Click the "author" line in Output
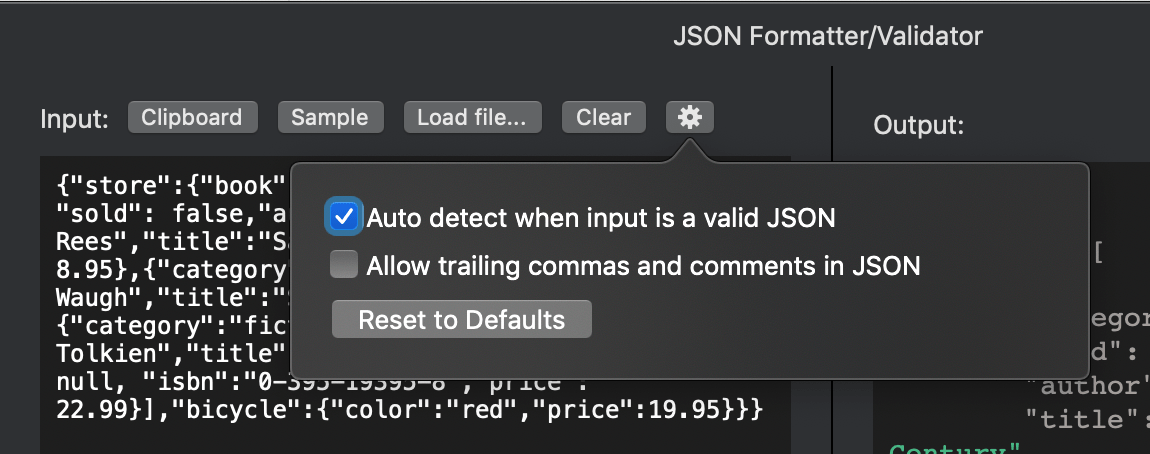 pos(1087,386)
